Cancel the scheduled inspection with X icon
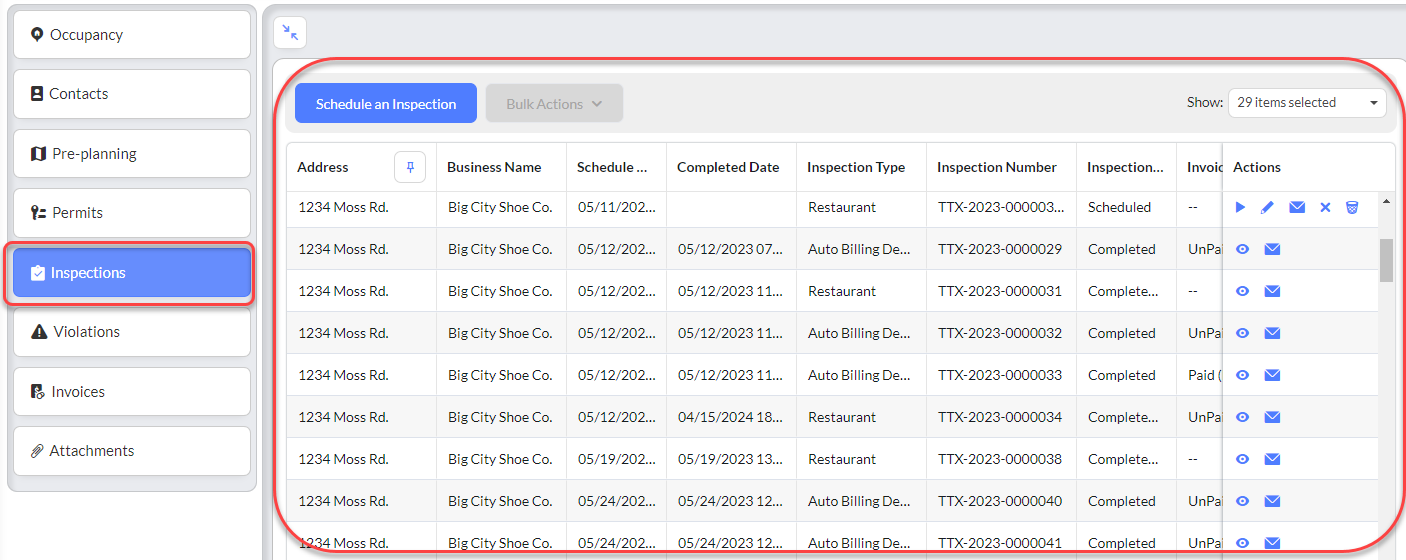Screen dimensions: 1406x560 tap(1325, 207)
